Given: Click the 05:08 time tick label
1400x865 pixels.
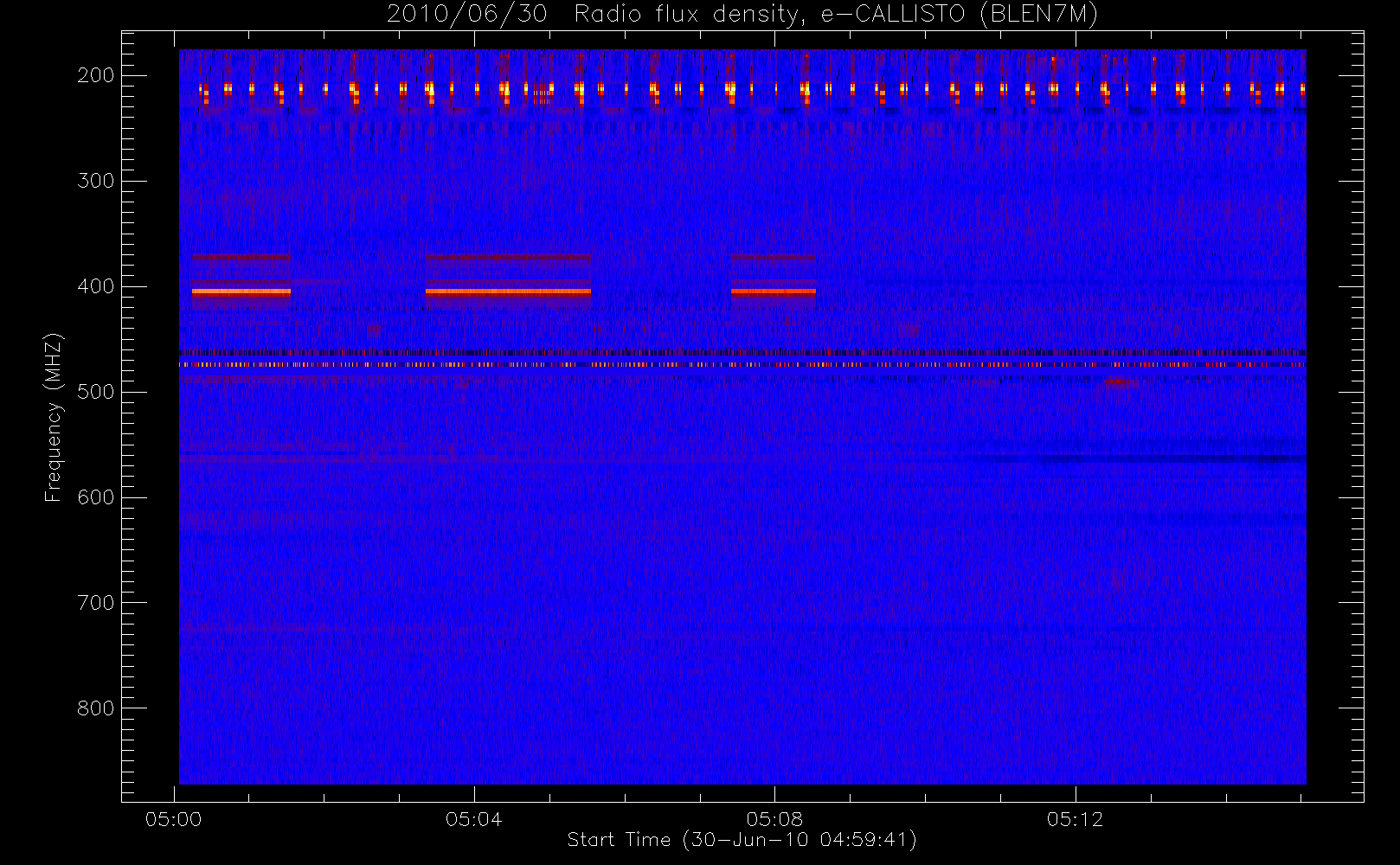Looking at the screenshot, I should [x=774, y=819].
